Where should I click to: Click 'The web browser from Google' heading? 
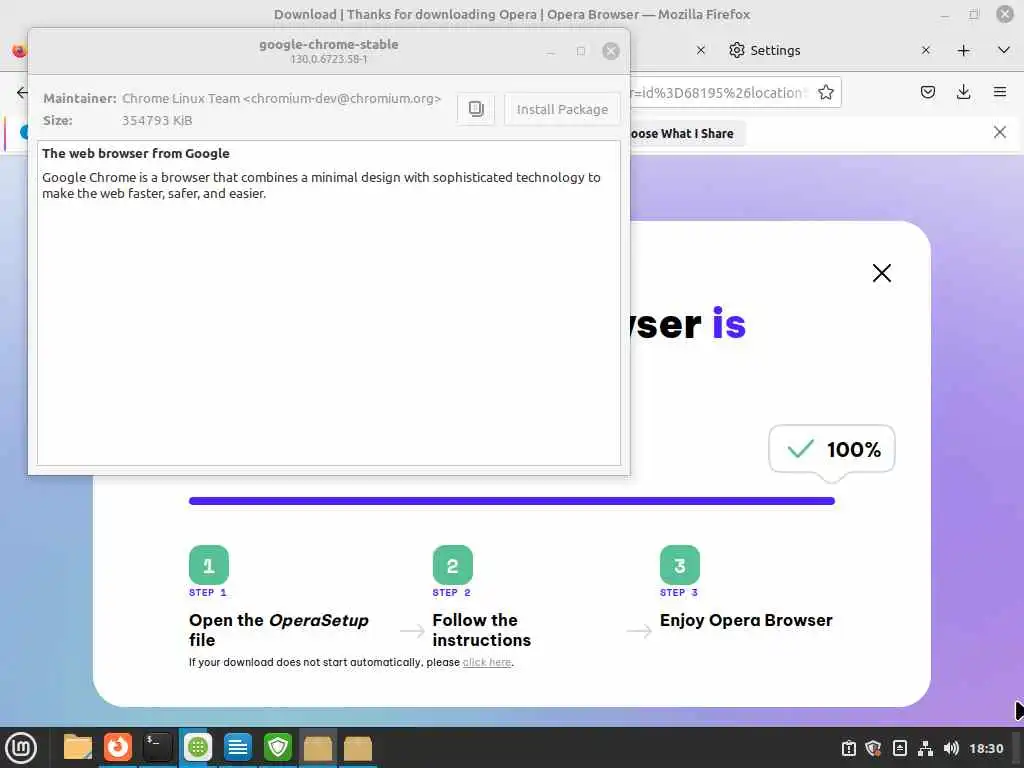pyautogui.click(x=136, y=153)
